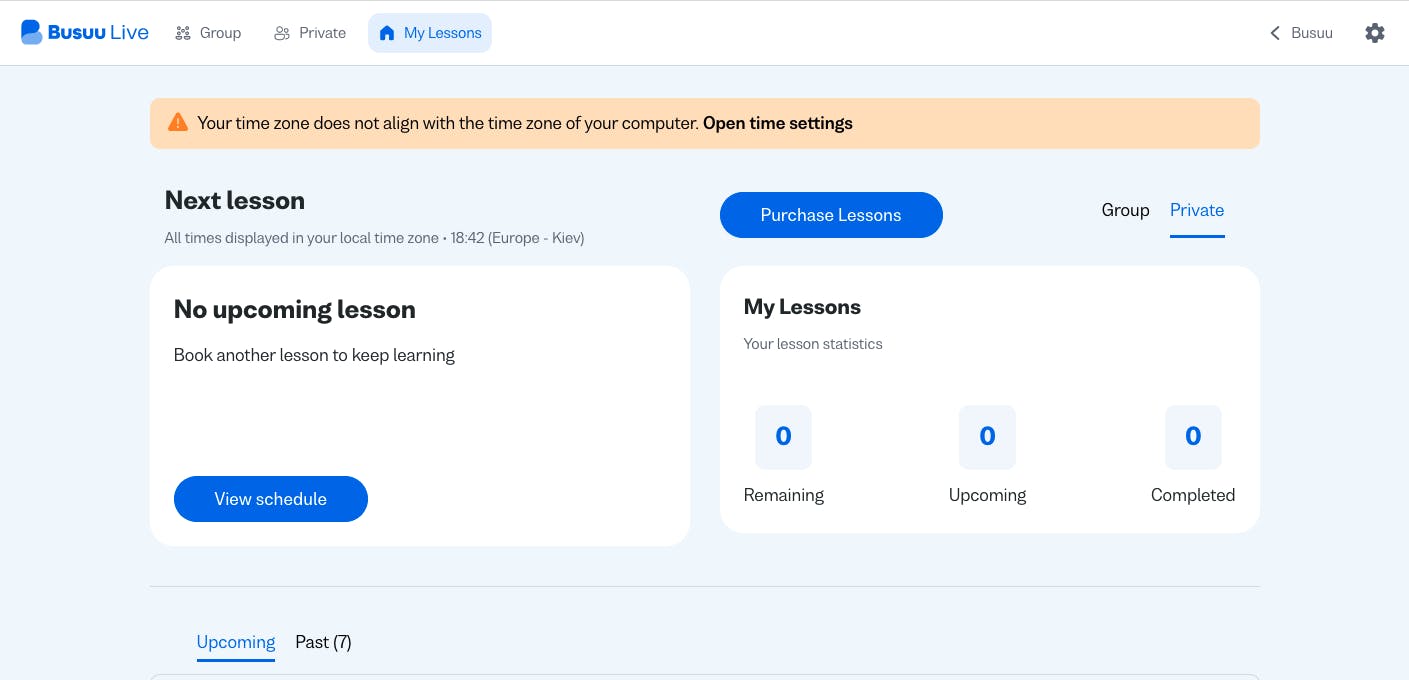Viewport: 1409px width, 680px height.
Task: Click the back chevron beside Busuu
Action: pos(1275,33)
